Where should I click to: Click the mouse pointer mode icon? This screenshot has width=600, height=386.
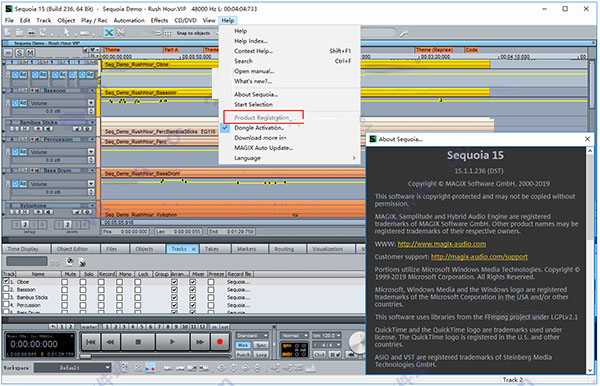click(x=67, y=33)
